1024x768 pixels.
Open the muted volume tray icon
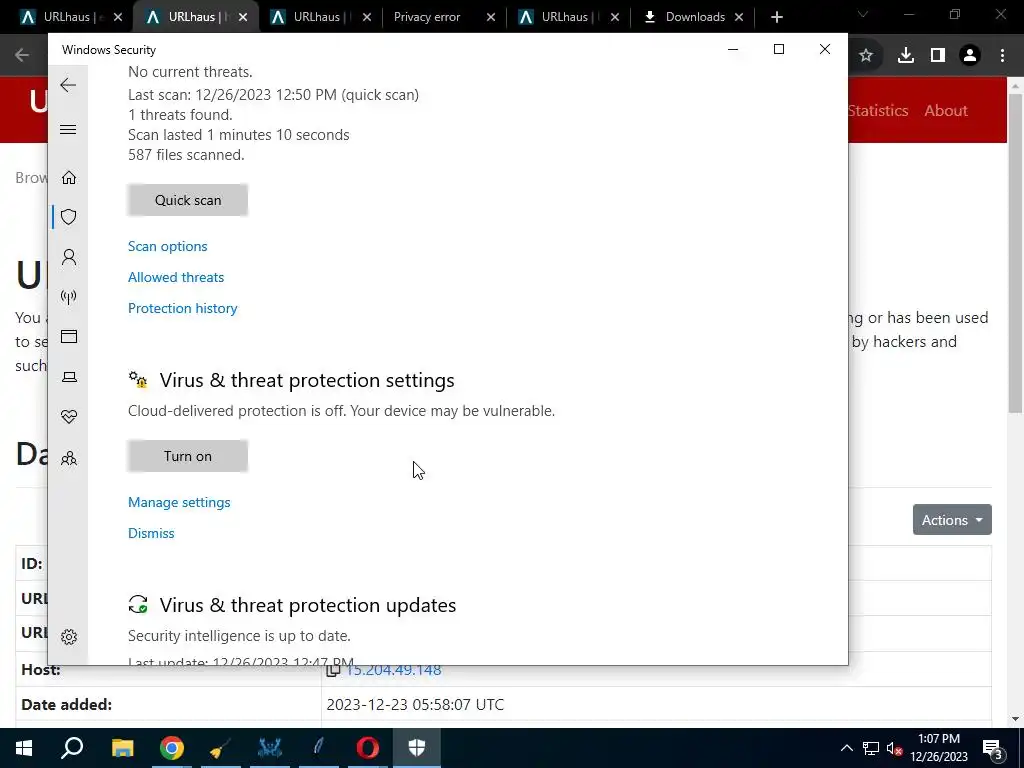point(894,748)
